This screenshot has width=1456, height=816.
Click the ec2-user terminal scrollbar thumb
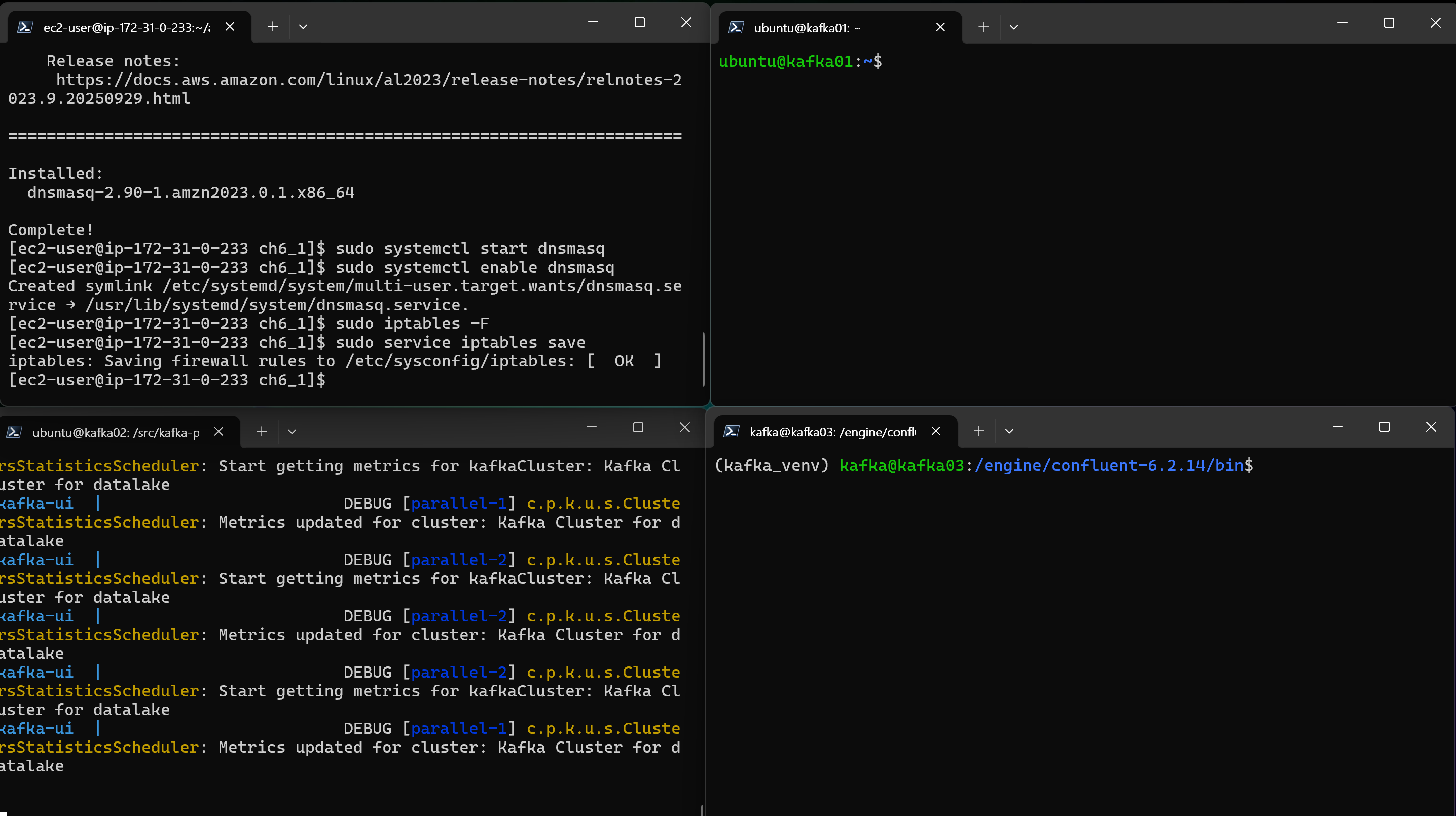(x=703, y=359)
